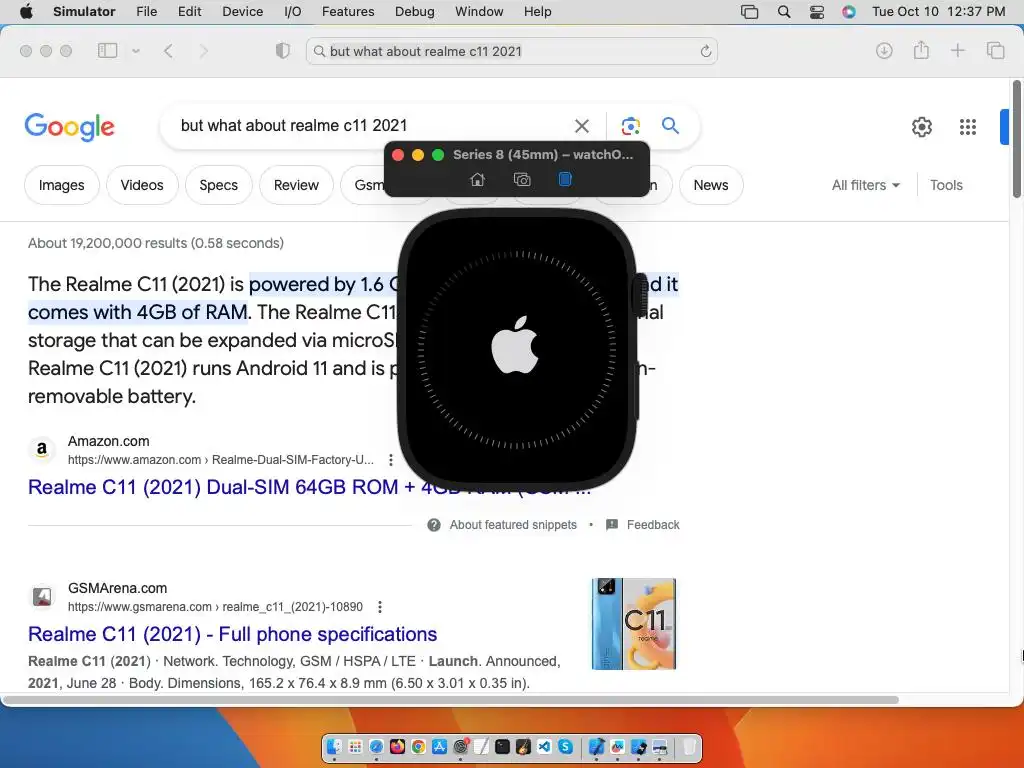Open Launchpad from the Dock
This screenshot has height=768, width=1024.
tap(355, 746)
